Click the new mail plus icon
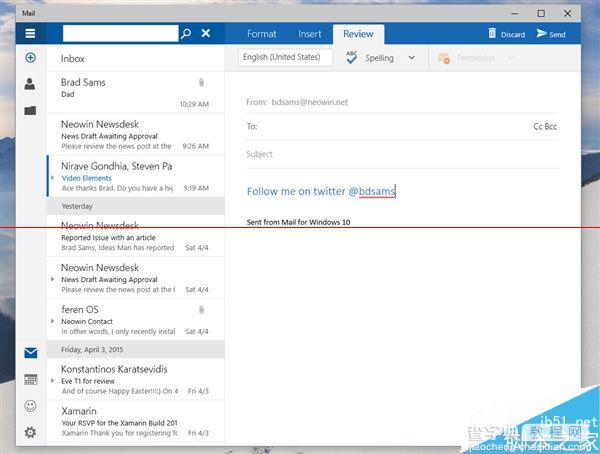The height and width of the screenshot is (454, 600). [x=31, y=57]
